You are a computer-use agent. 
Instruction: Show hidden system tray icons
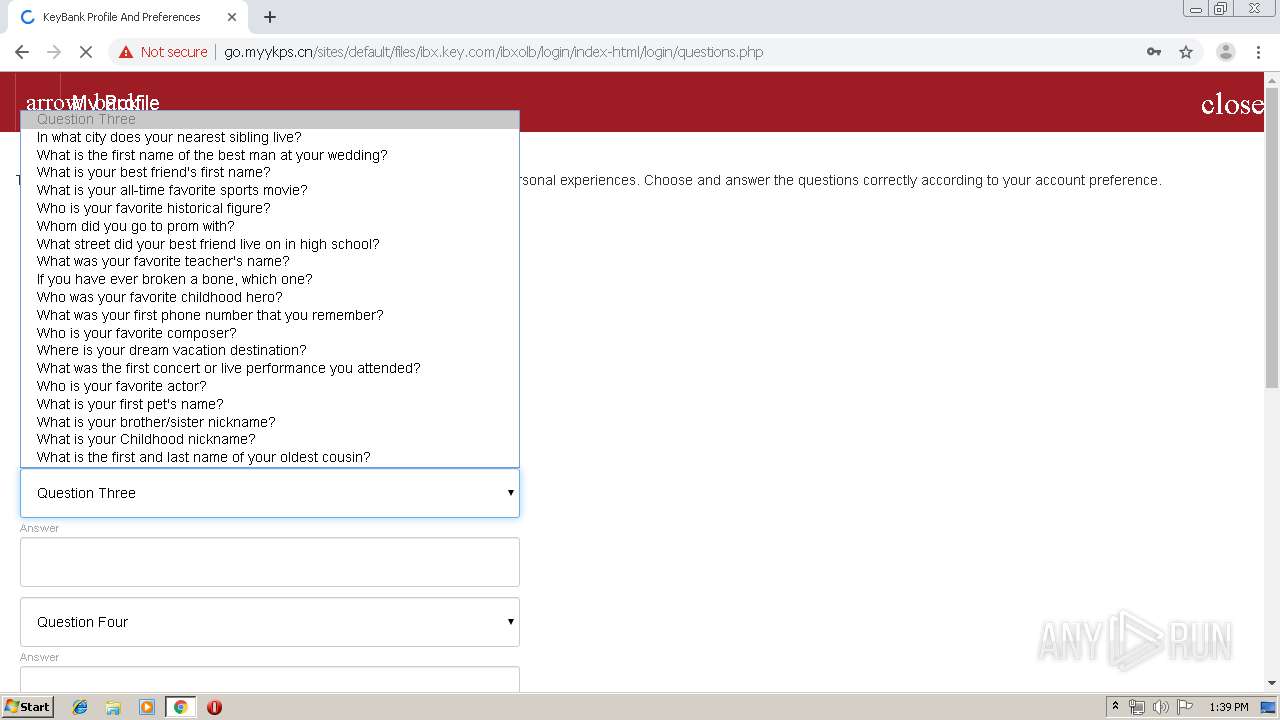tap(1115, 707)
